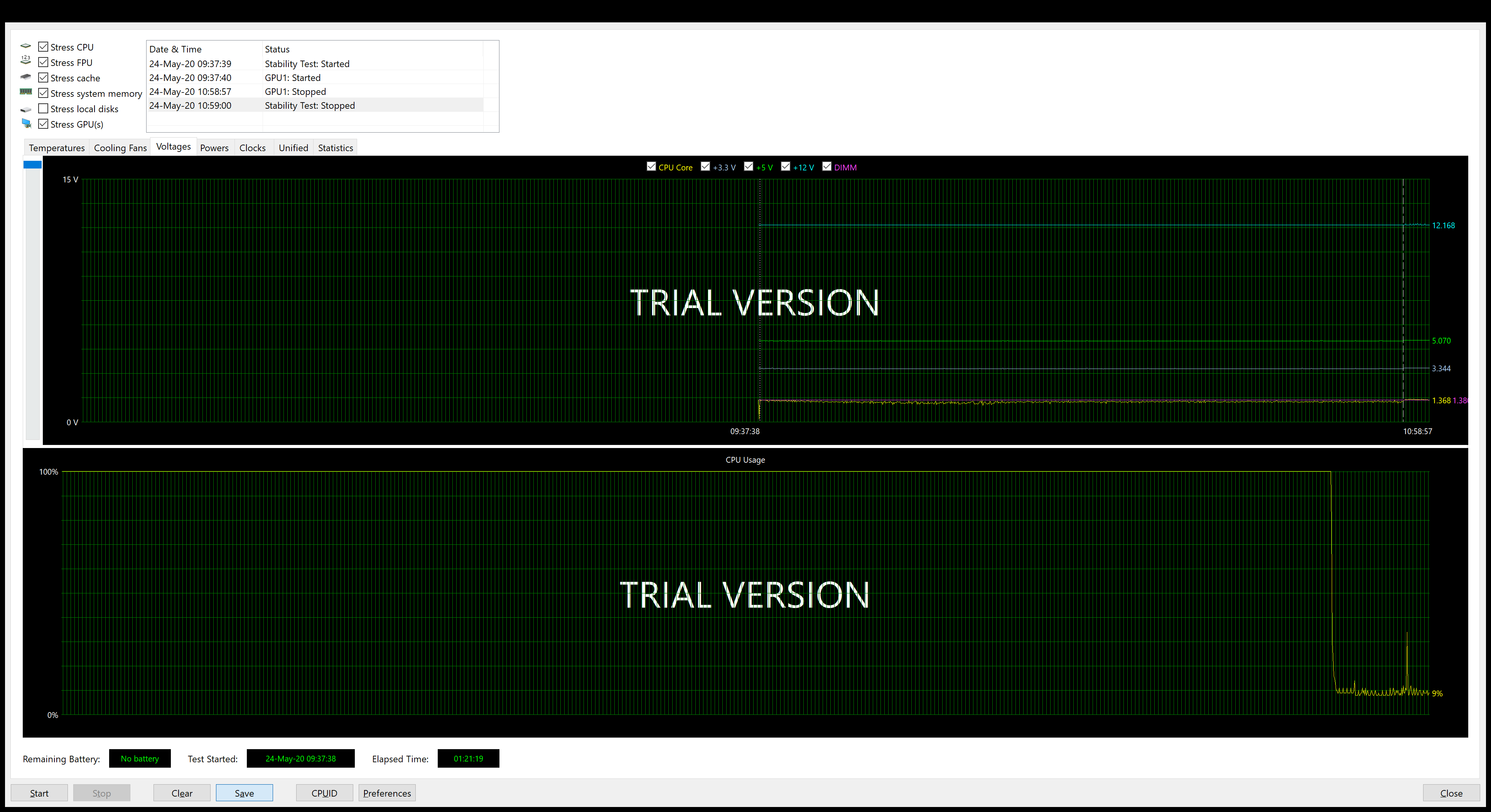1491x812 pixels.
Task: Click the disk drive icon beside Stress local disks
Action: tap(25, 109)
